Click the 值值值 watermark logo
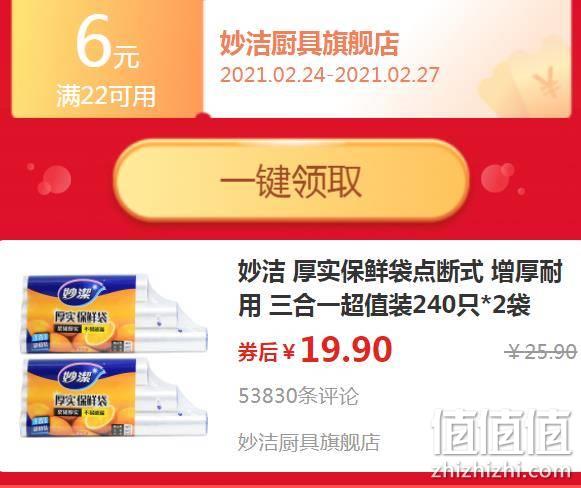The width and height of the screenshot is (581, 488). point(502,432)
